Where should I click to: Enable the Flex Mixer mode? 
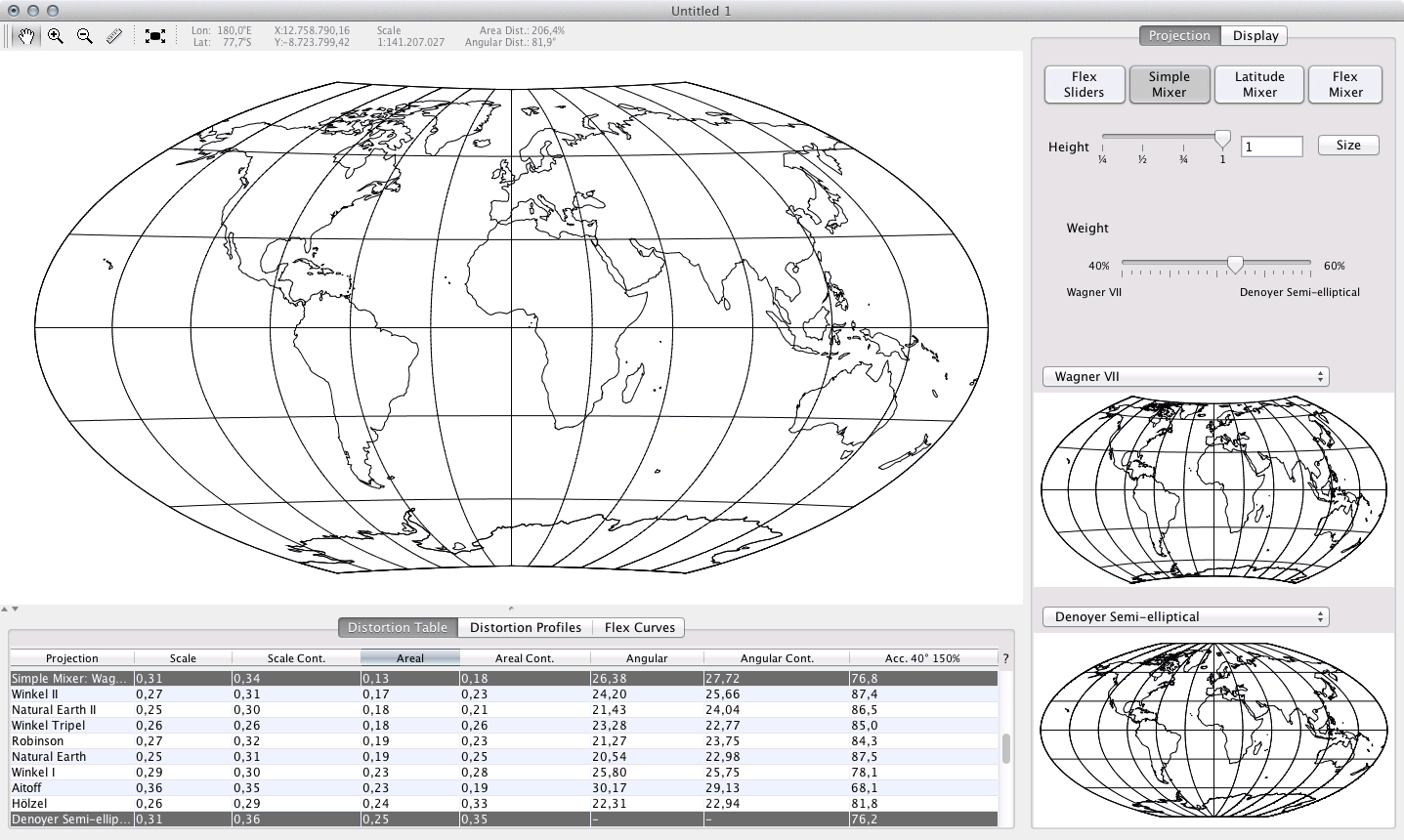pyautogui.click(x=1344, y=84)
